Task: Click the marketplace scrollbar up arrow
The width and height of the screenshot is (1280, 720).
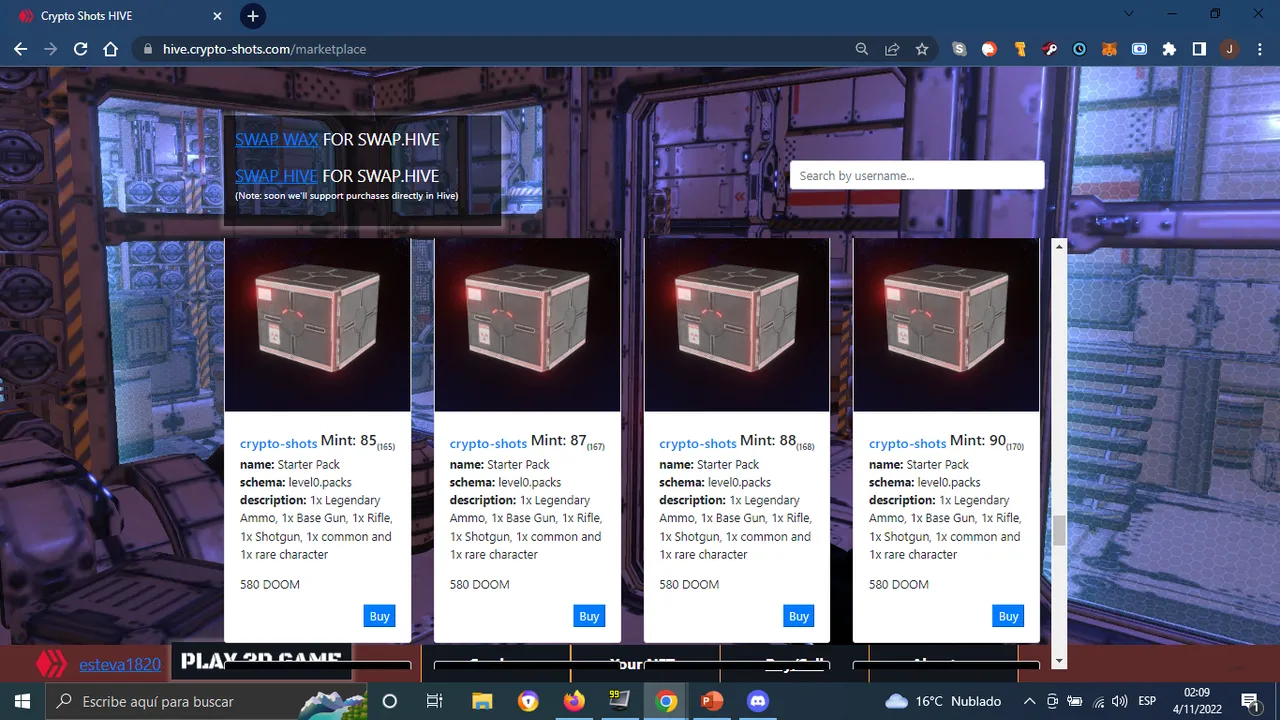Action: point(1059,246)
